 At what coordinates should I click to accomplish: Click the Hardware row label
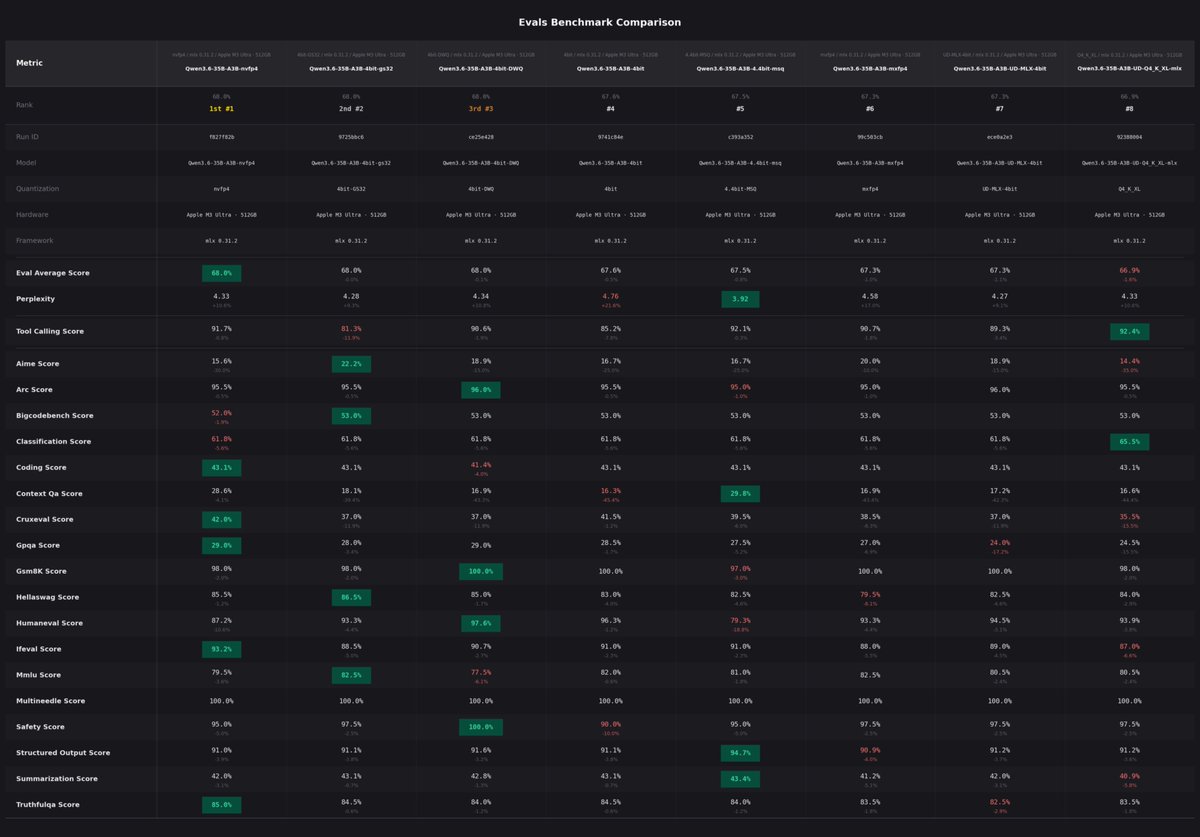pos(33,214)
